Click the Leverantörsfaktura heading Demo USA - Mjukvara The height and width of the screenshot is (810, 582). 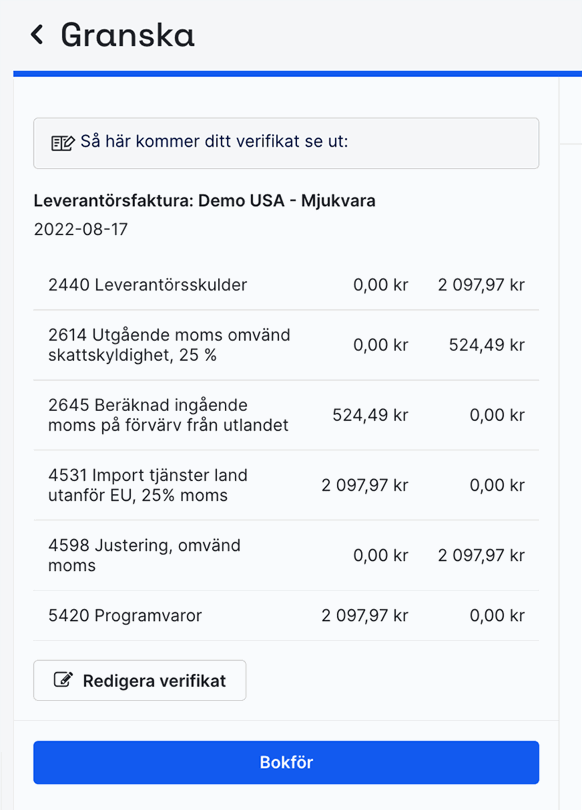click(203, 200)
